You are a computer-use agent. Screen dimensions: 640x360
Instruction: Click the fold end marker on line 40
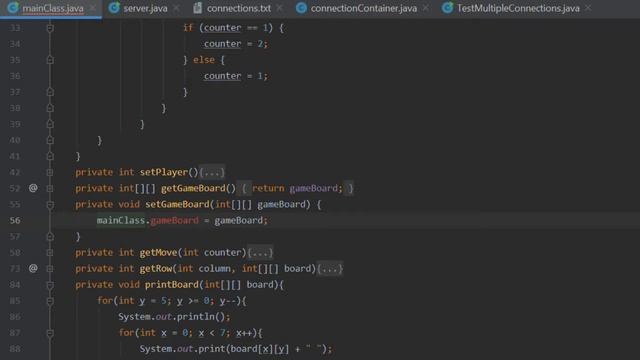tap(50, 140)
